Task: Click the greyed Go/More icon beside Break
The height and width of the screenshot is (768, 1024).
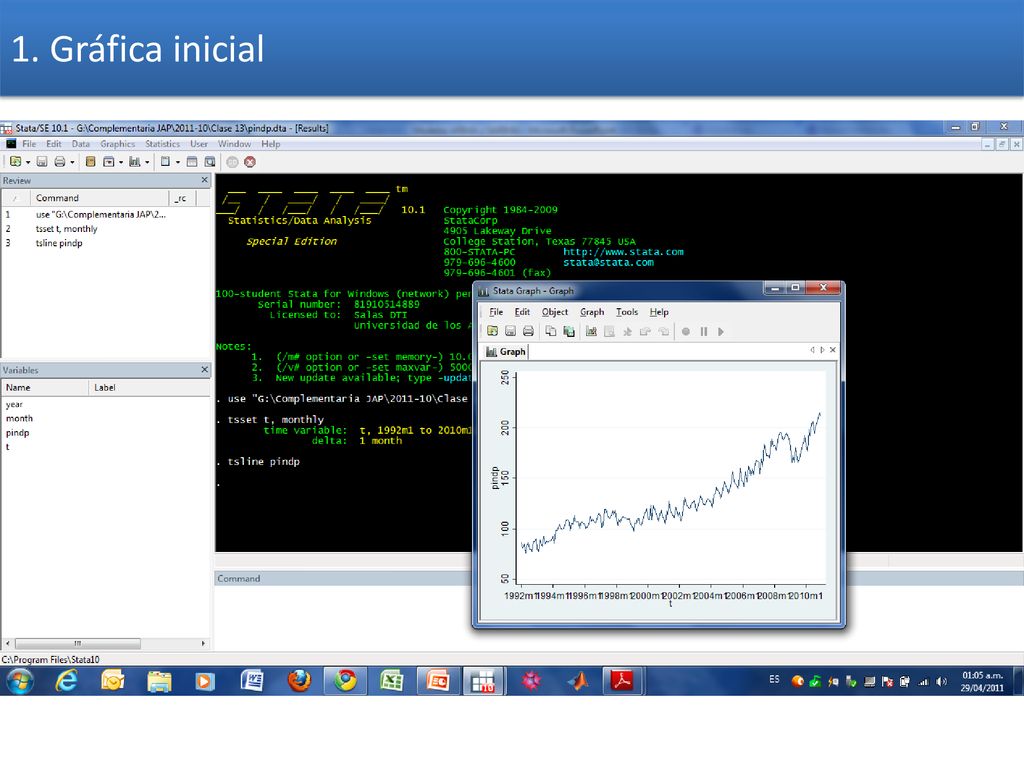Action: click(x=232, y=161)
